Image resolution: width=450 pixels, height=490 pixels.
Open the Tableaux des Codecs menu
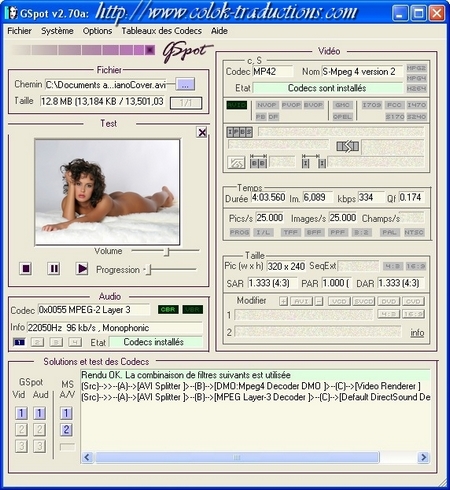click(161, 31)
